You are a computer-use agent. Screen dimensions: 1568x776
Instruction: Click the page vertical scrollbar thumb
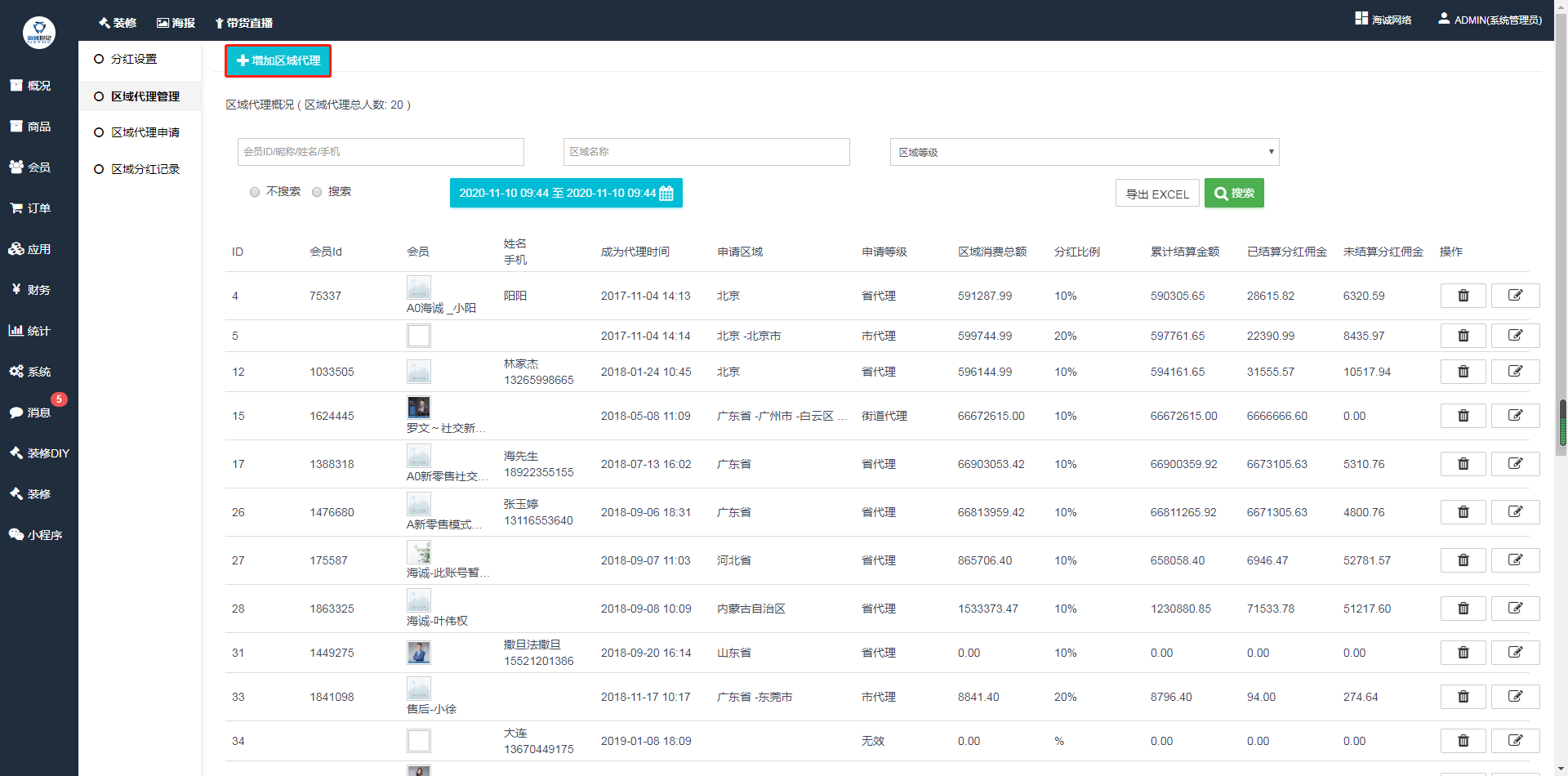(x=1562, y=422)
